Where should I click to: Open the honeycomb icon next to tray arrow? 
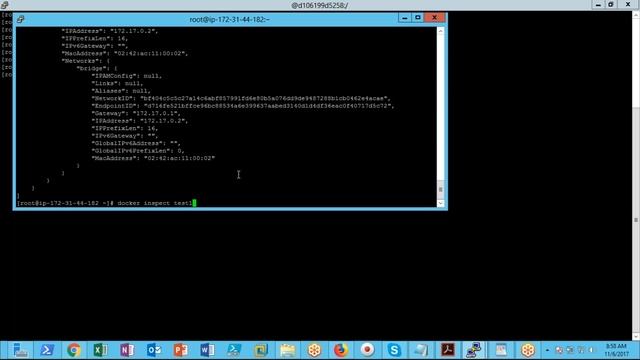(x=528, y=350)
